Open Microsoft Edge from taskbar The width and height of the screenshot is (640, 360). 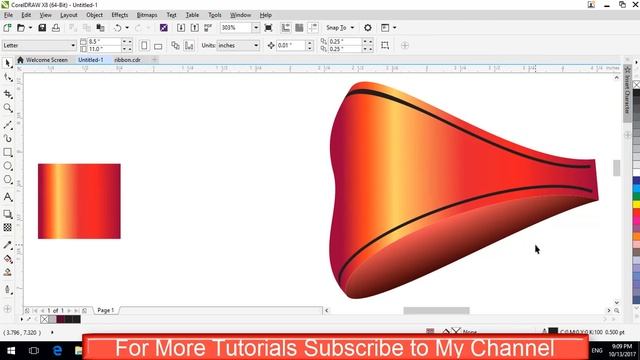tap(57, 351)
